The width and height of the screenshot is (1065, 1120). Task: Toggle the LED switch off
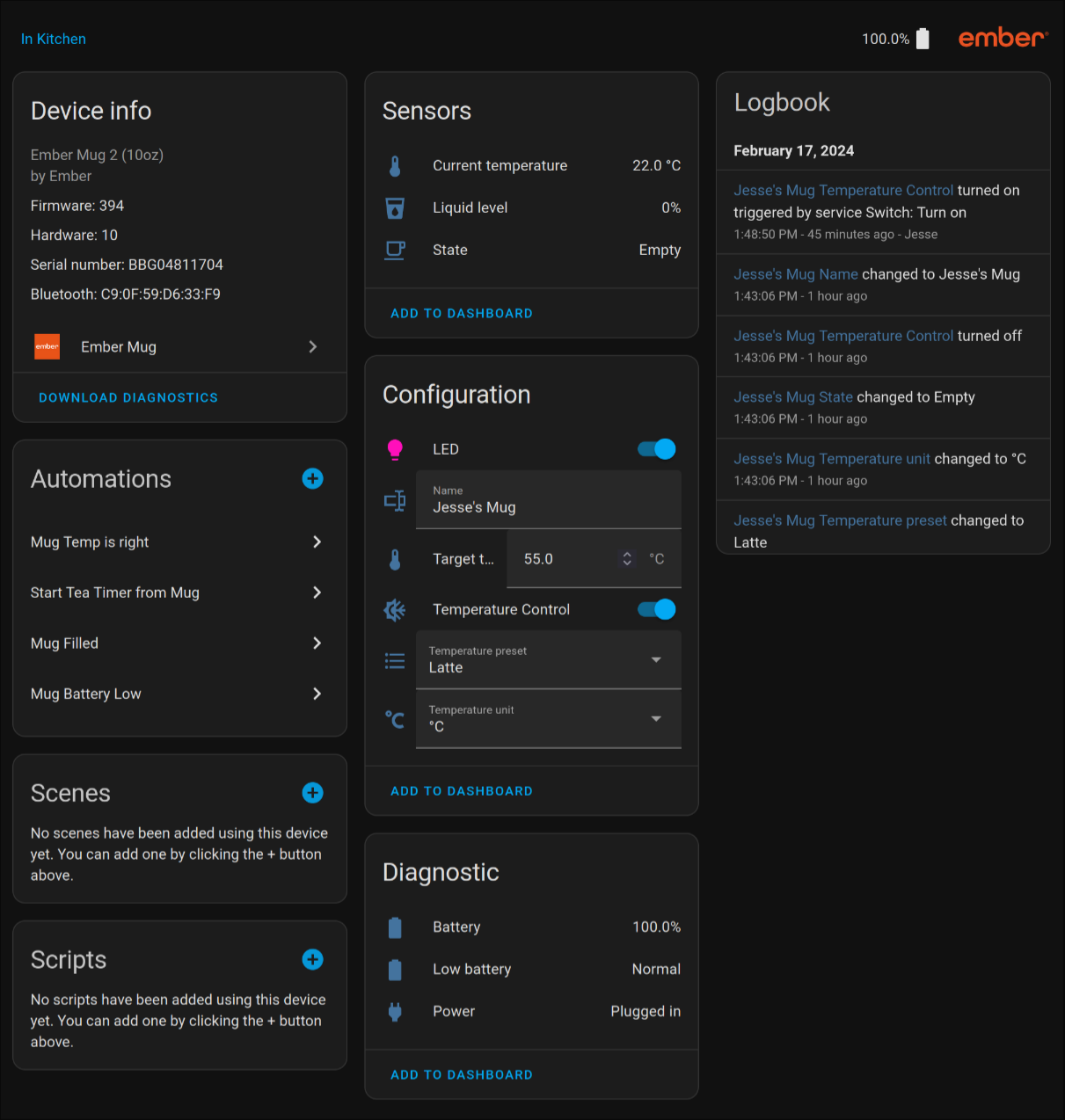pos(657,449)
